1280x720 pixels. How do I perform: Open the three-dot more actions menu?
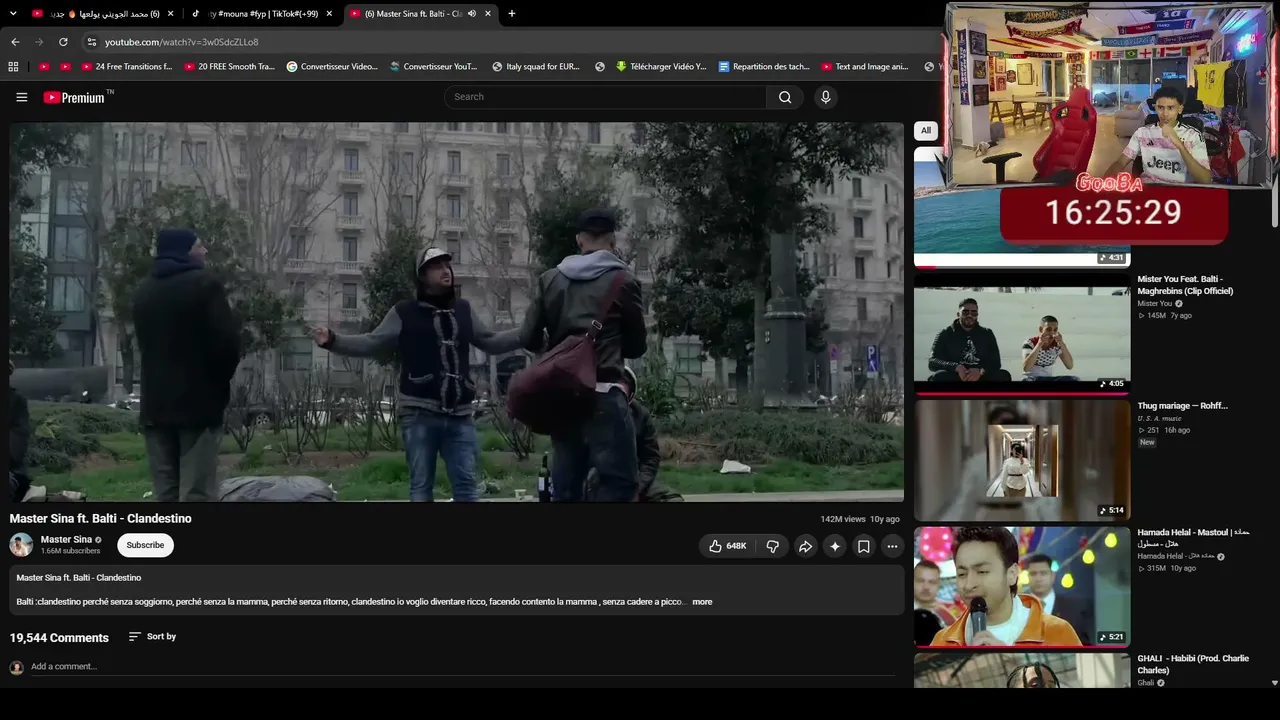tap(892, 546)
